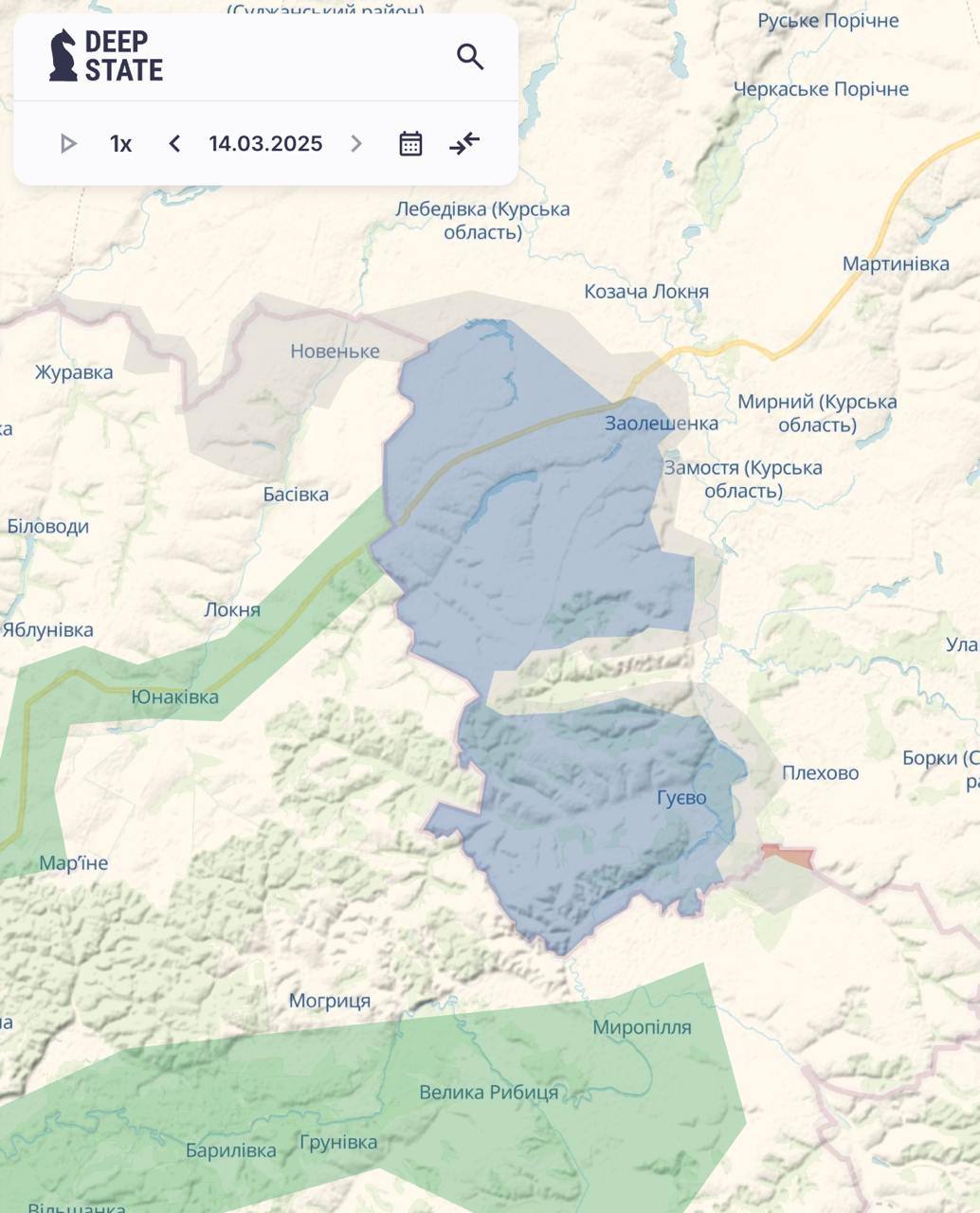
Task: Click the 14.03.2025 date label
Action: click(x=265, y=144)
